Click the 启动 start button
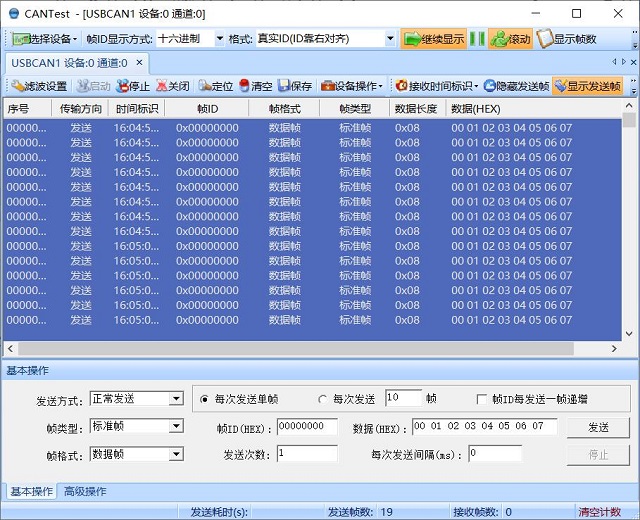This screenshot has height=520, width=640. click(93, 86)
